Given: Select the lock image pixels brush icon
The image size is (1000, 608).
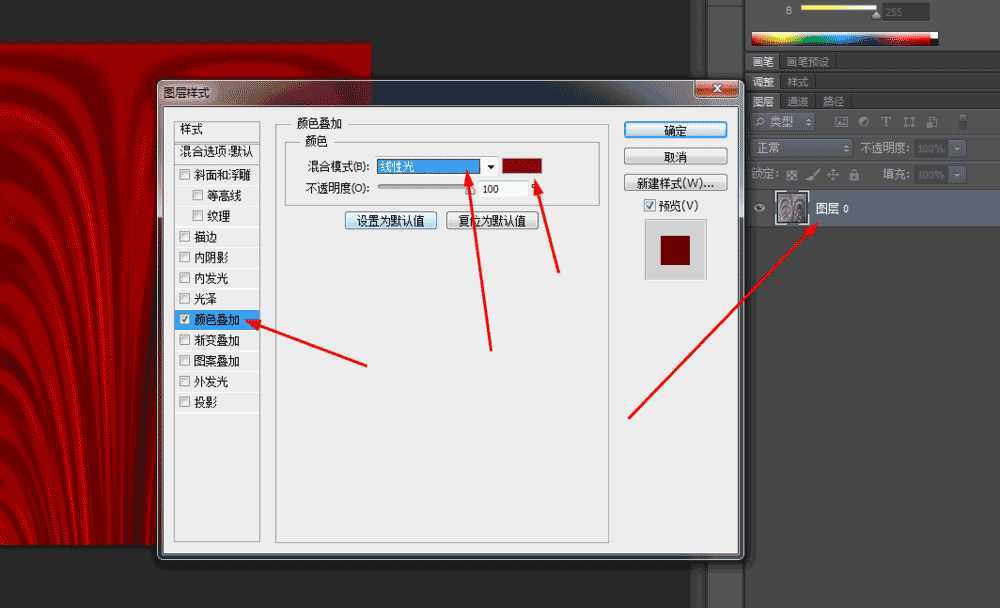Looking at the screenshot, I should pyautogui.click(x=809, y=175).
